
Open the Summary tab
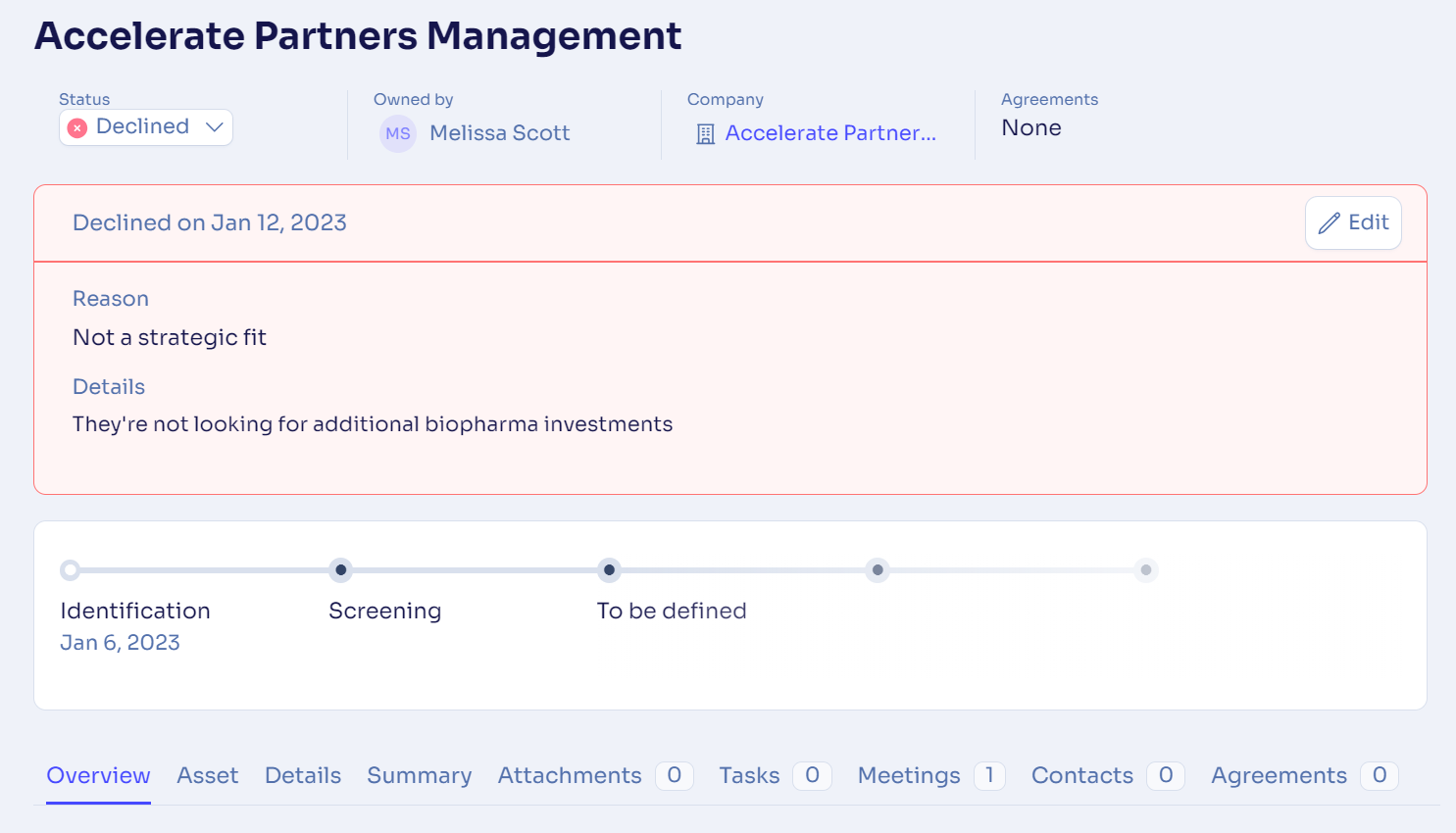point(420,775)
